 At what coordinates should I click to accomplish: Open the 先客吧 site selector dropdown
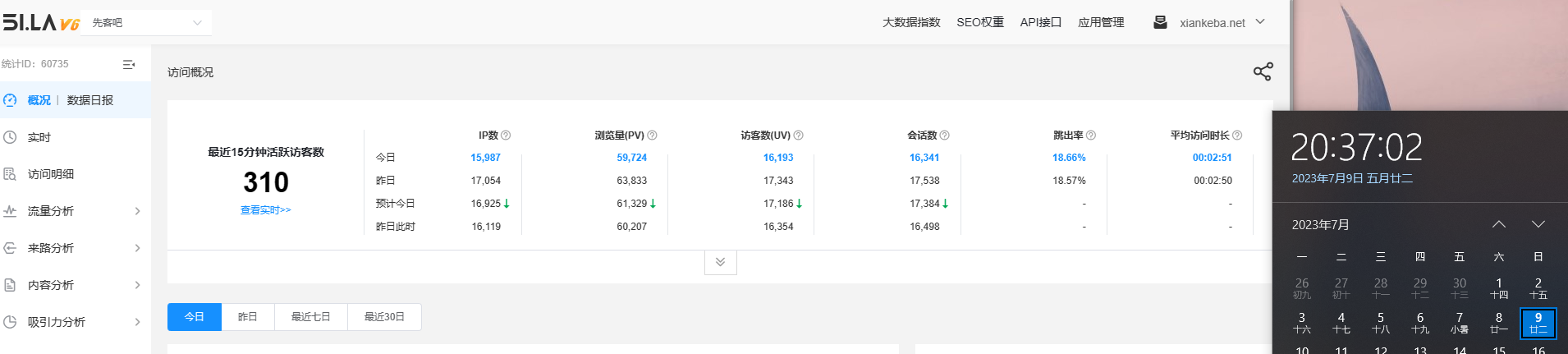click(x=148, y=23)
